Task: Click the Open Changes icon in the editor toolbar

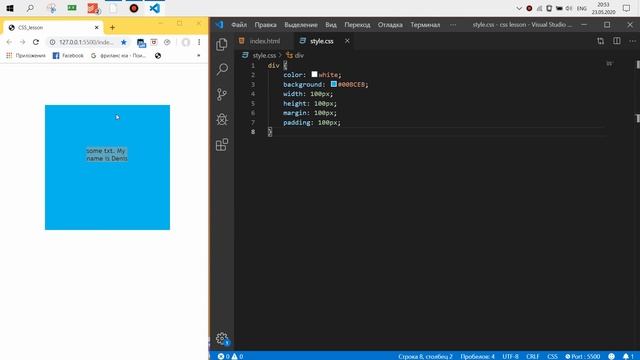Action: coord(600,41)
